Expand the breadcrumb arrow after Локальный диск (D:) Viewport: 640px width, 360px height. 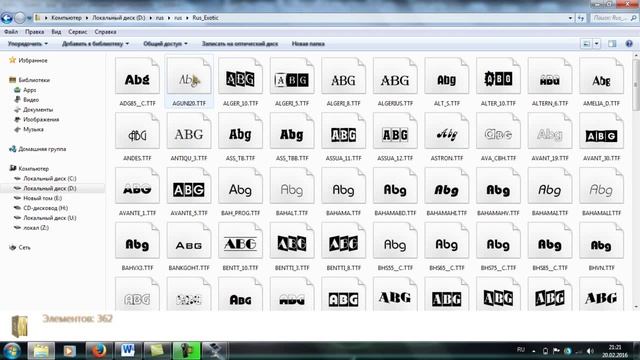[x=151, y=18]
